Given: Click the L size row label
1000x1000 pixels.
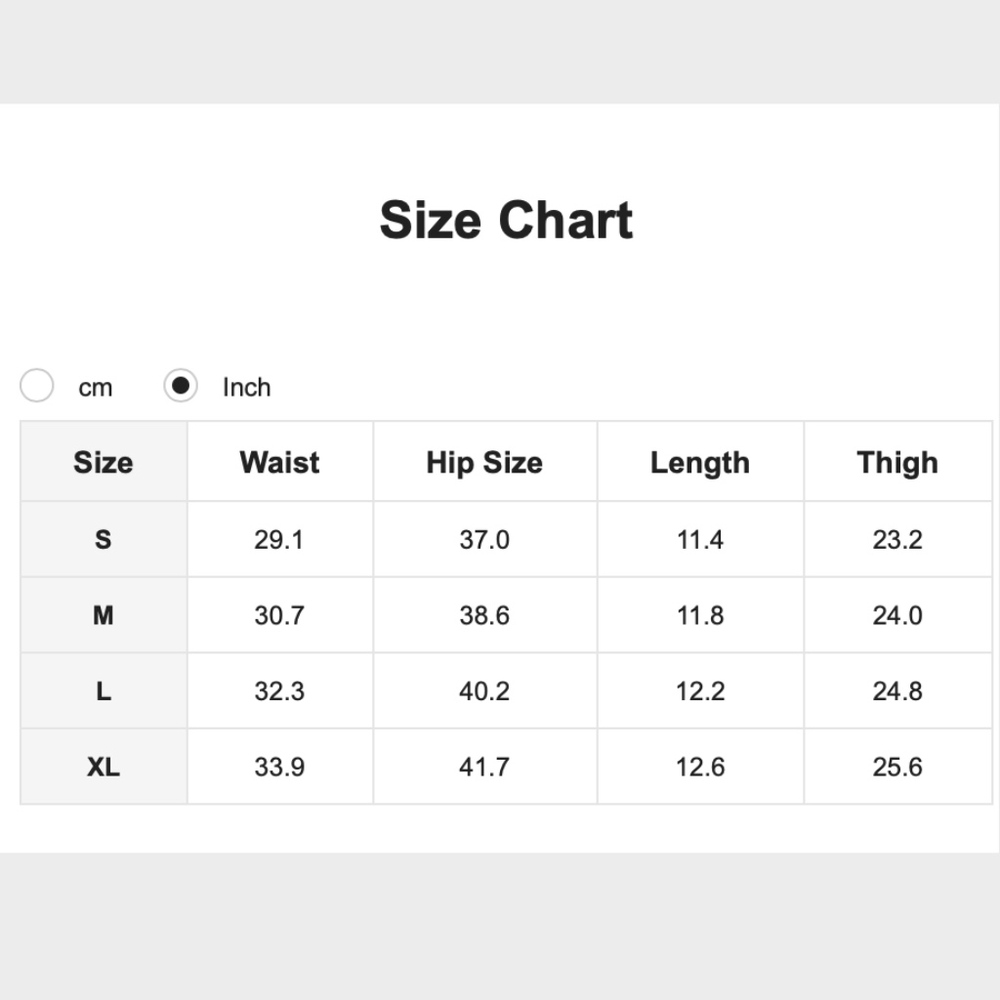Looking at the screenshot, I should [103, 692].
